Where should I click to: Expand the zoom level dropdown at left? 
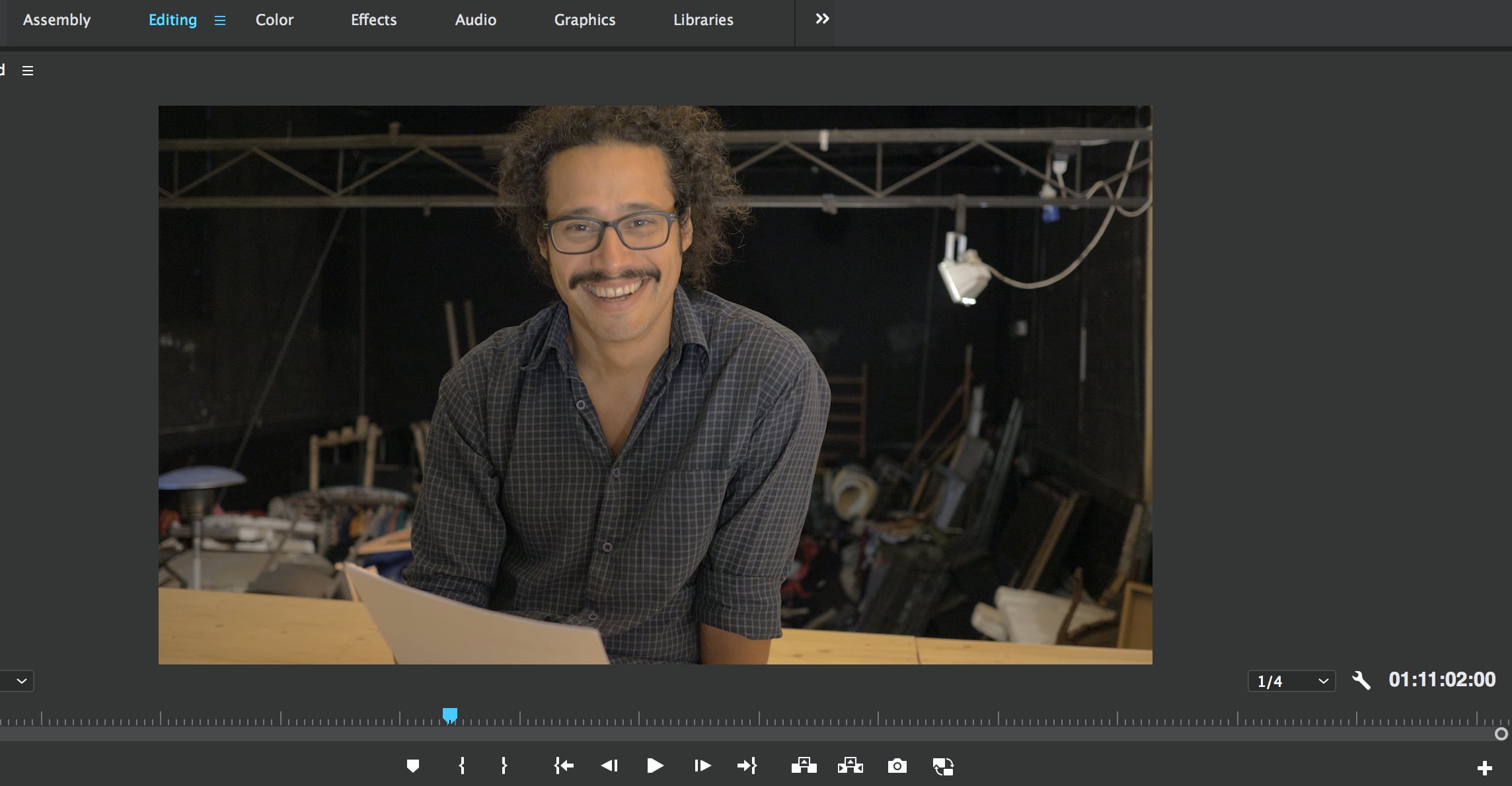click(17, 681)
